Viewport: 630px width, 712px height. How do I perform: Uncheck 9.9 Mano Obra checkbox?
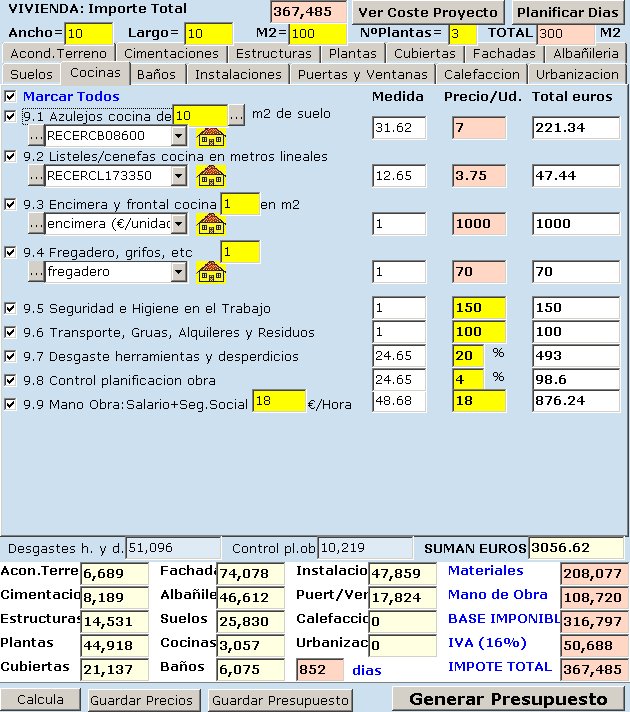coord(10,404)
